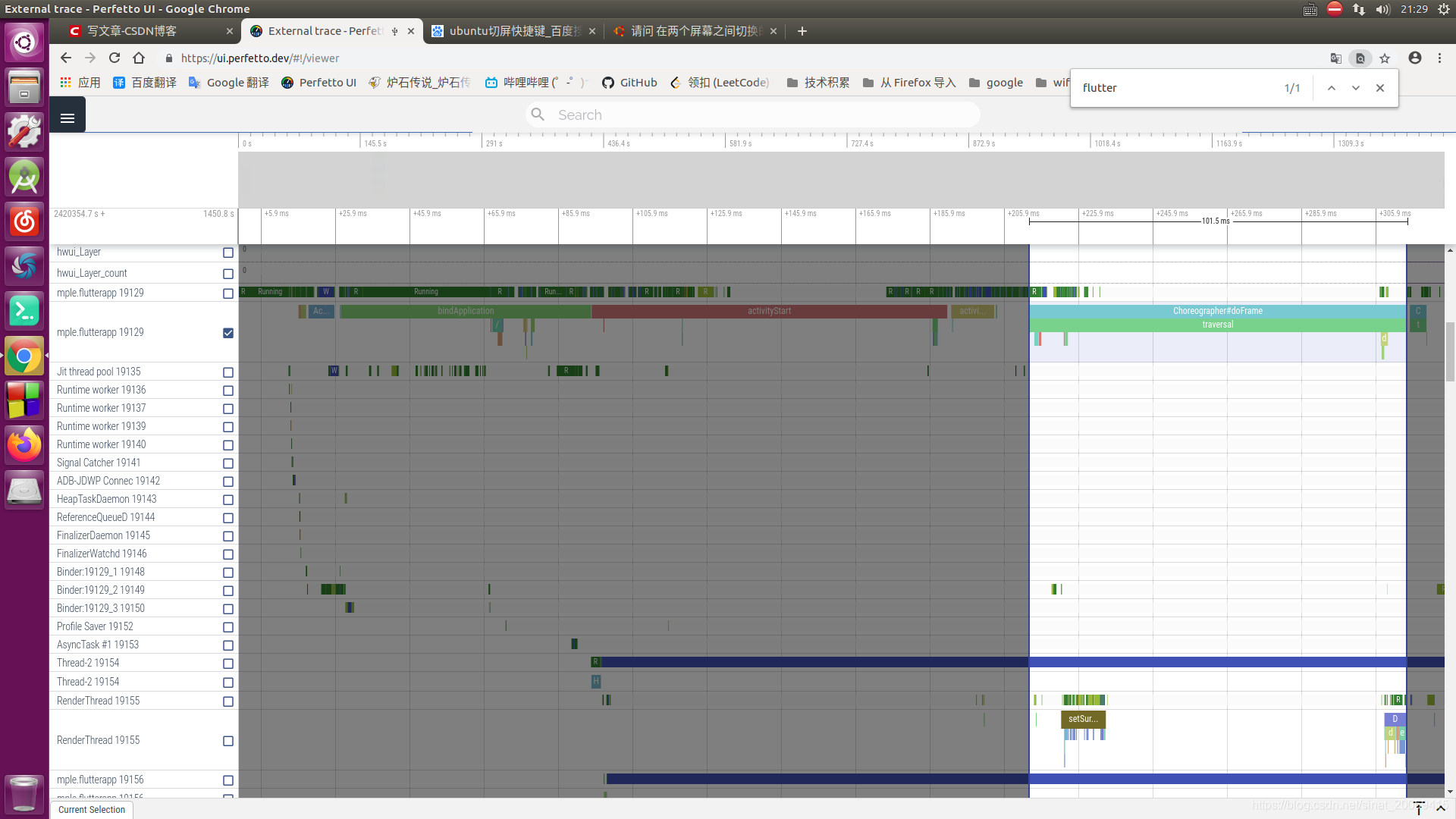Image resolution: width=1456 pixels, height=819 pixels.
Task: Launch Firefox from the Ubuntu dock
Action: pos(24,444)
